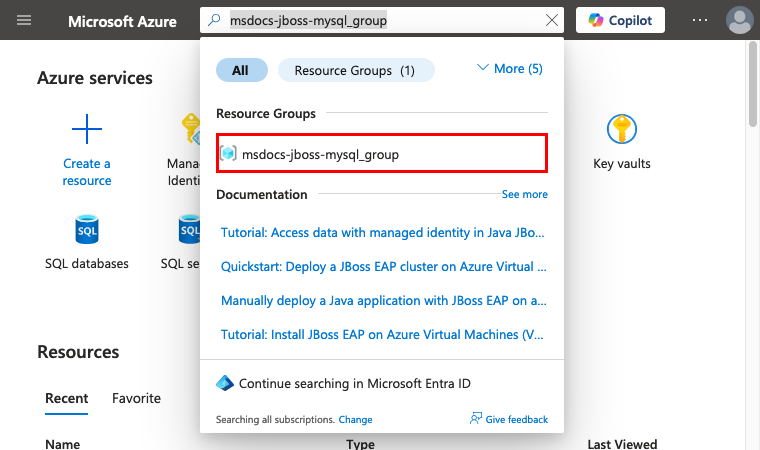Open Quickstart Deploy a JBoss EAP cluster
This screenshot has height=450, width=760.
[383, 267]
